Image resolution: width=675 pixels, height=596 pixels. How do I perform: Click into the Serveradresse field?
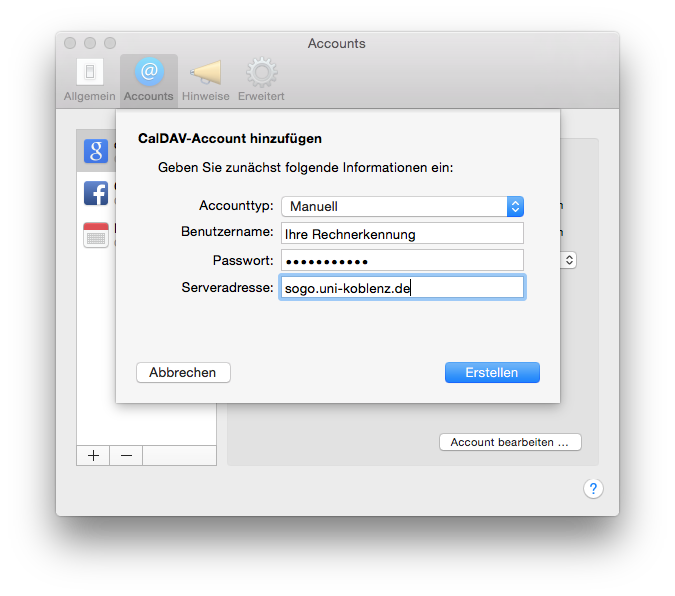[403, 287]
